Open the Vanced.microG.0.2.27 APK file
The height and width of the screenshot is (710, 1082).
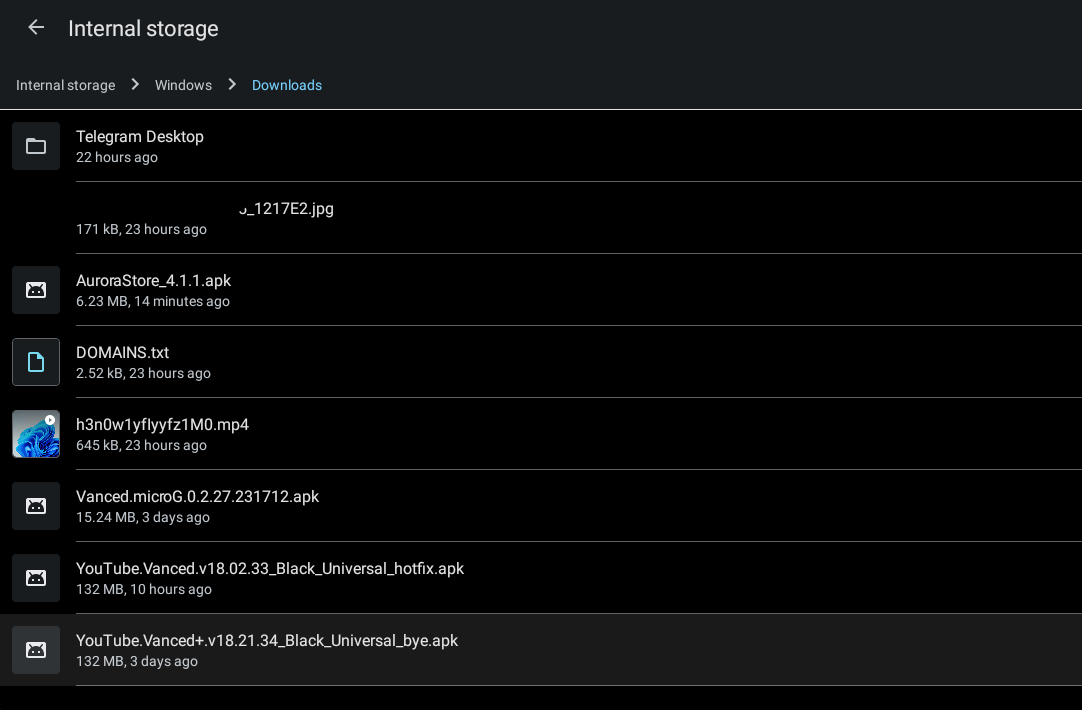(x=197, y=497)
